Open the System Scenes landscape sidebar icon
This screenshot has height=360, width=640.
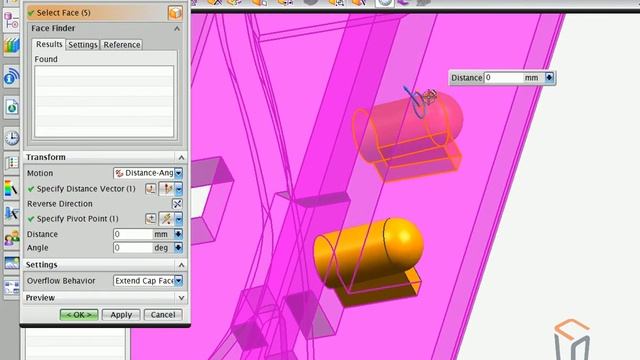11,263
